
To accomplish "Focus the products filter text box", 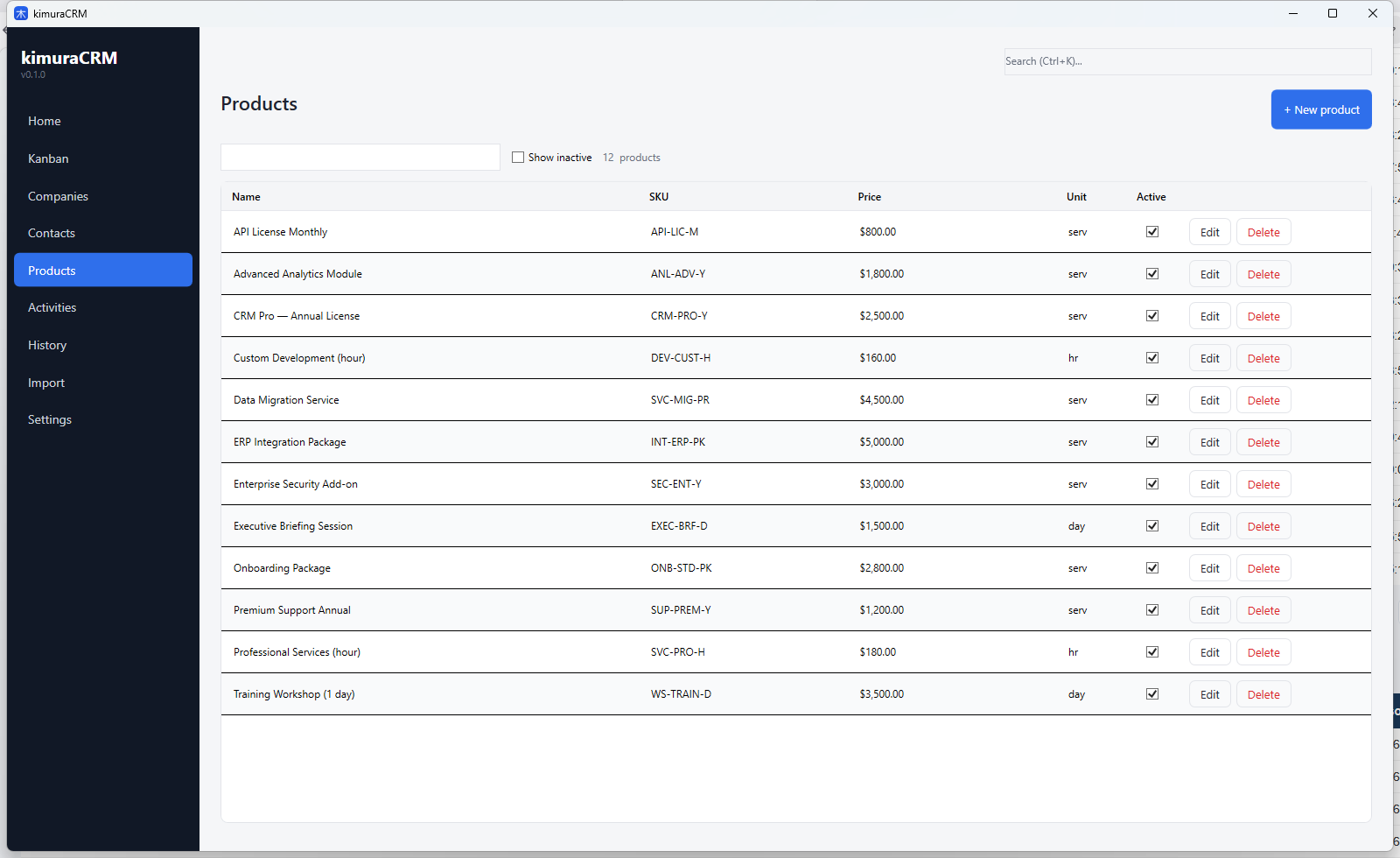I will click(x=360, y=158).
